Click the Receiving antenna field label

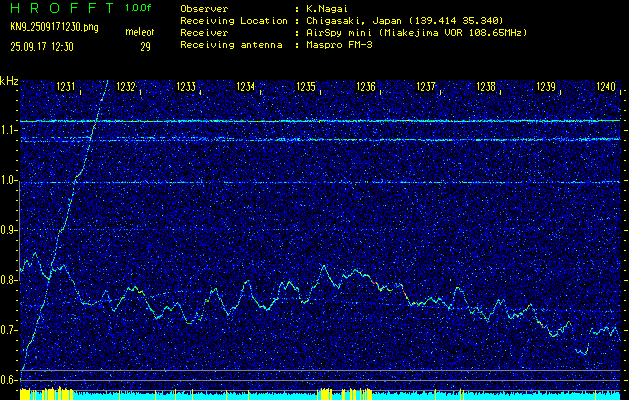pyautogui.click(x=231, y=45)
